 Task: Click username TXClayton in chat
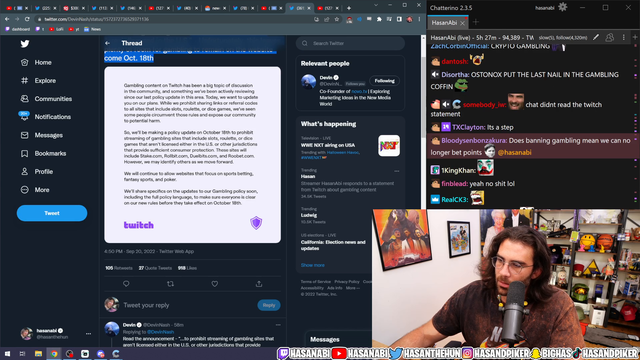[468, 127]
